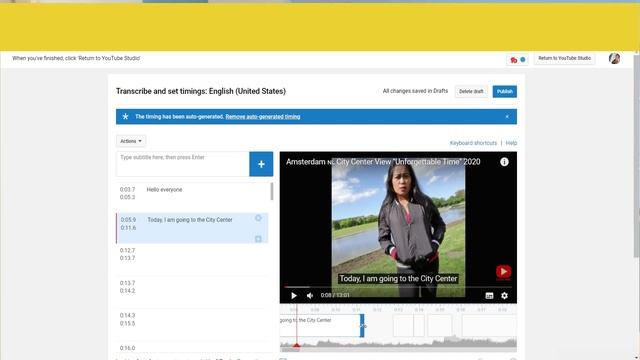The width and height of the screenshot is (640, 360).
Task: Select the 'going to the City Center' timeline block
Action: pos(320,325)
